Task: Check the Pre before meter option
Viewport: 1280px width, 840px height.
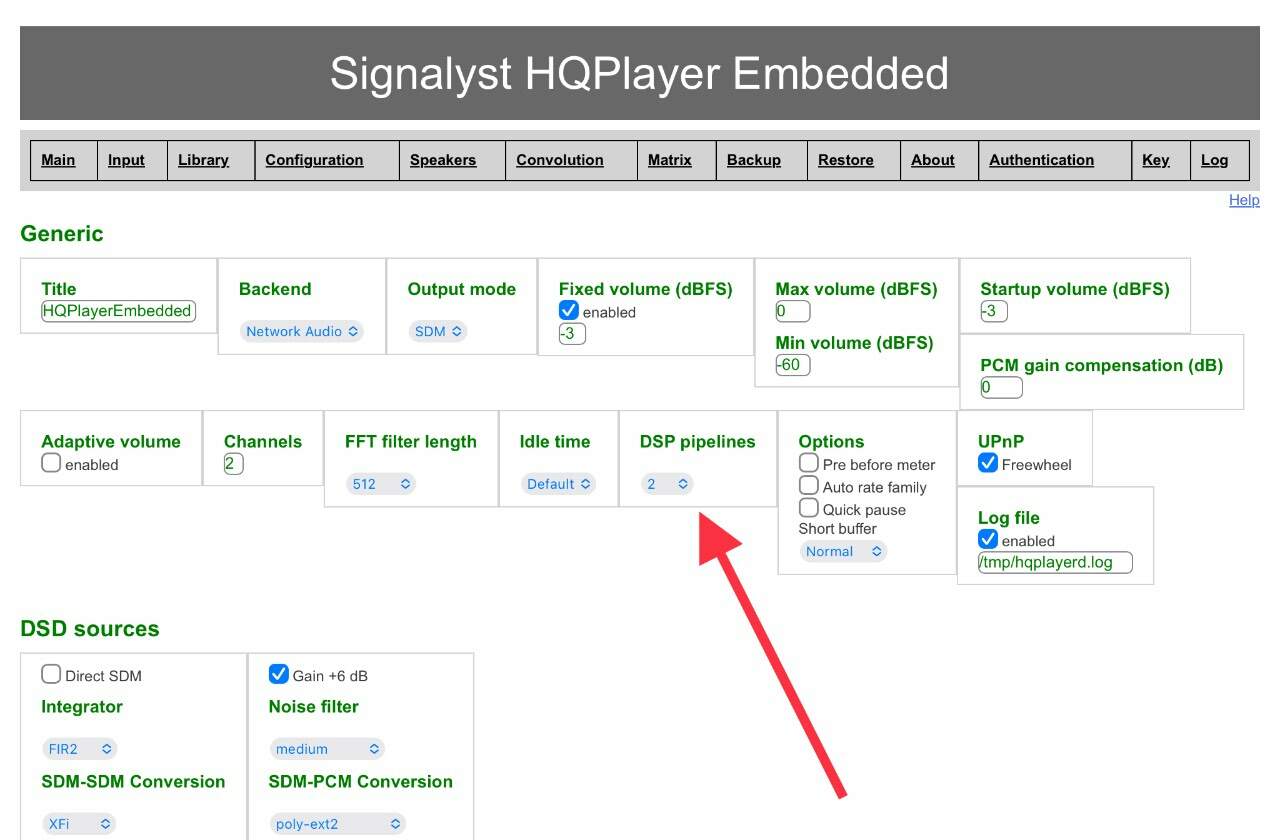Action: pos(809,463)
